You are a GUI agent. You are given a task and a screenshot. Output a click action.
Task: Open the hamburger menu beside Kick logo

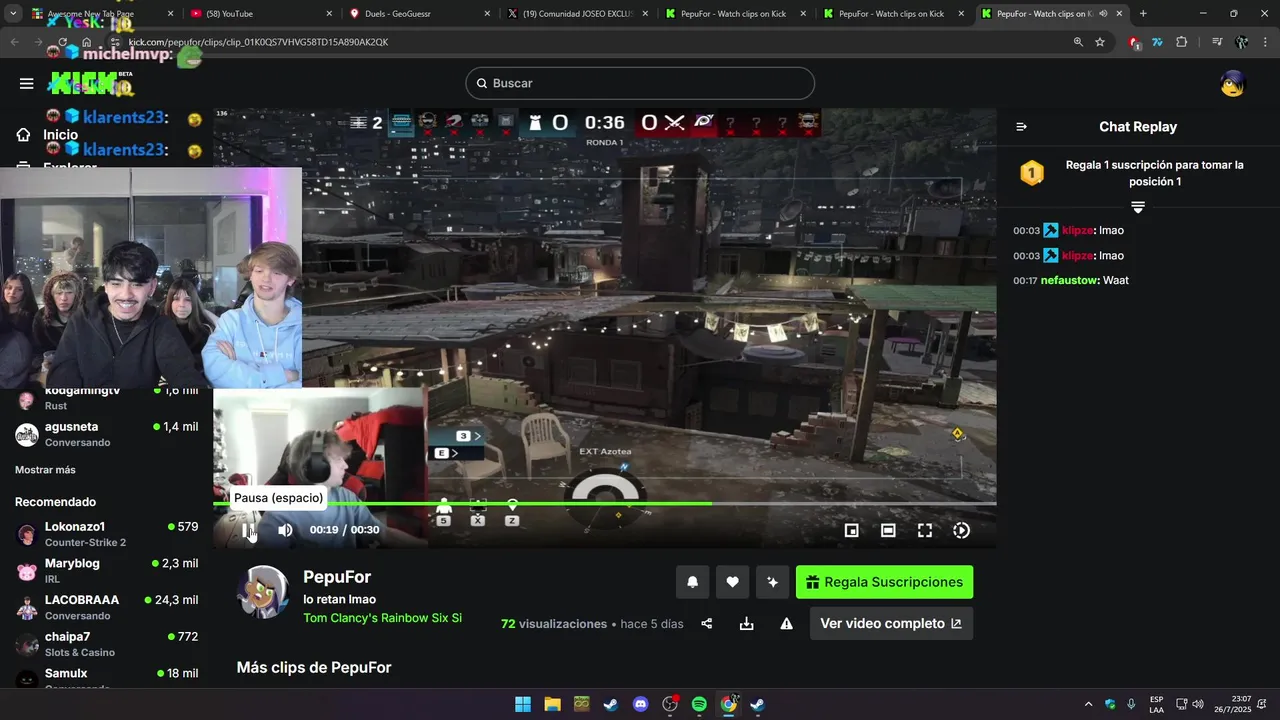[26, 83]
